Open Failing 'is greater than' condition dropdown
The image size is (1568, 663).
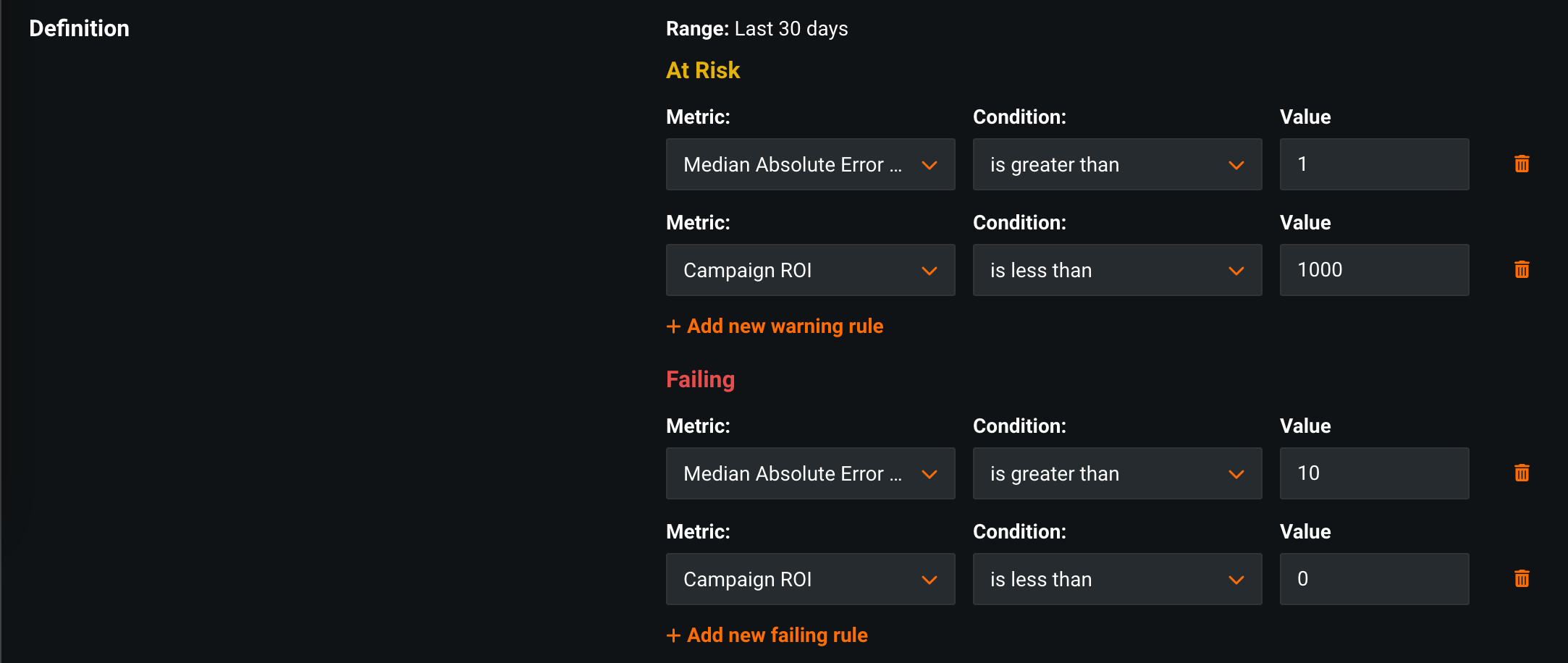tap(1117, 473)
